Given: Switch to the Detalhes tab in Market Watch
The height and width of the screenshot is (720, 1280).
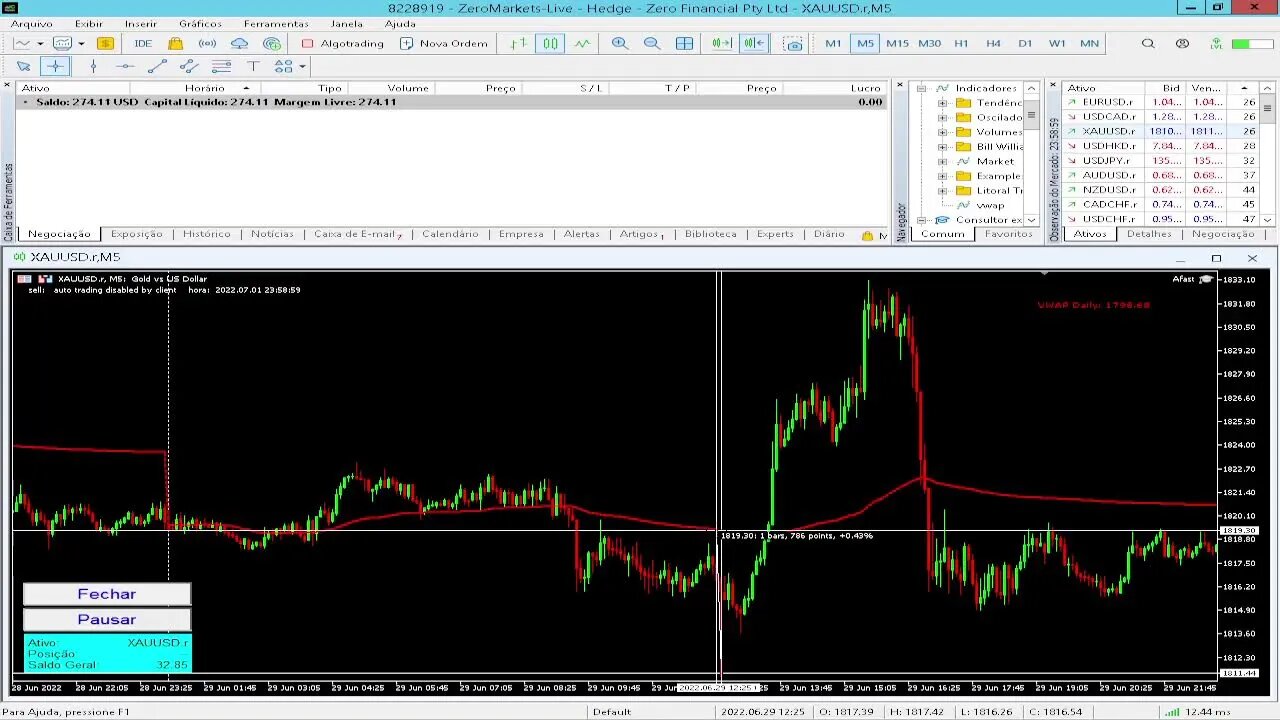Looking at the screenshot, I should (1149, 234).
